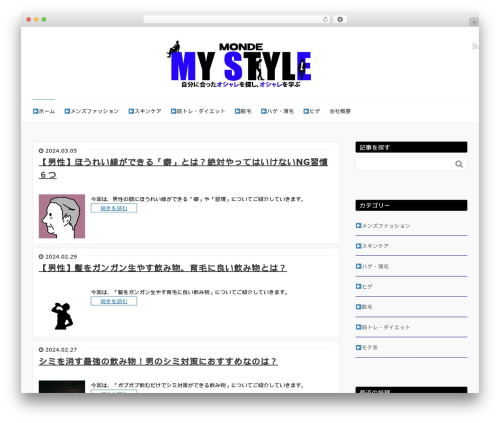500x423 pixels.
Task: Click the browser reload icon
Action: [x=325, y=19]
